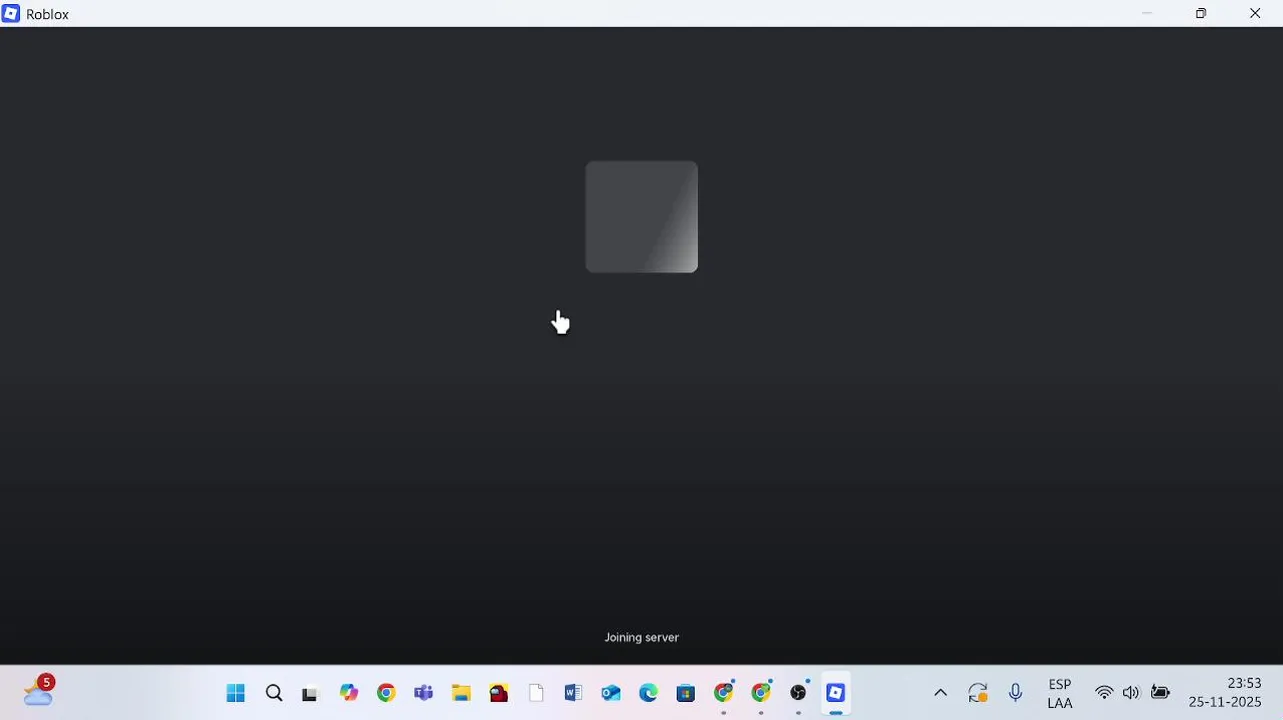Launch Microsoft Edge from the taskbar

tap(648, 693)
